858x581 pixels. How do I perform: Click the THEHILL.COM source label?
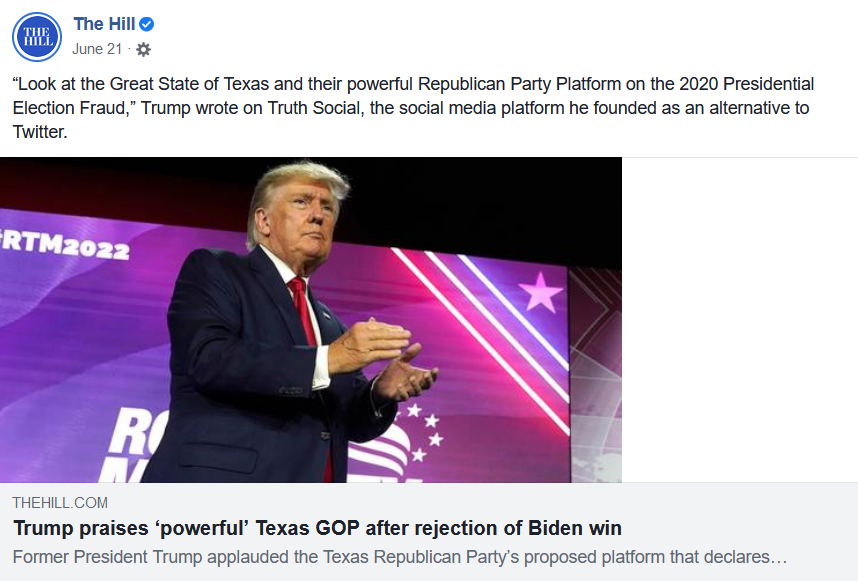(x=60, y=503)
